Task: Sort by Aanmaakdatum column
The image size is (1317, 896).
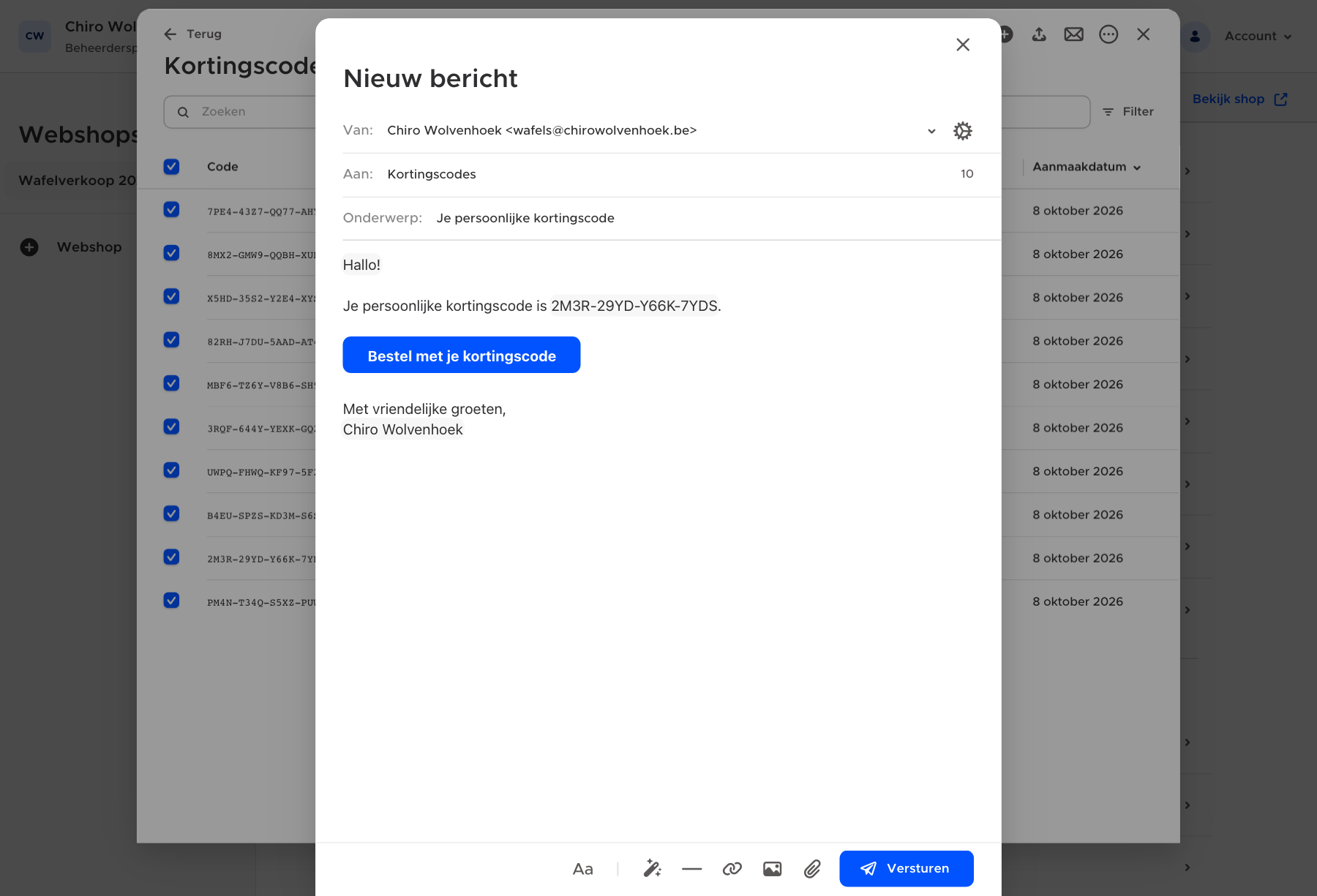Action: click(1087, 167)
